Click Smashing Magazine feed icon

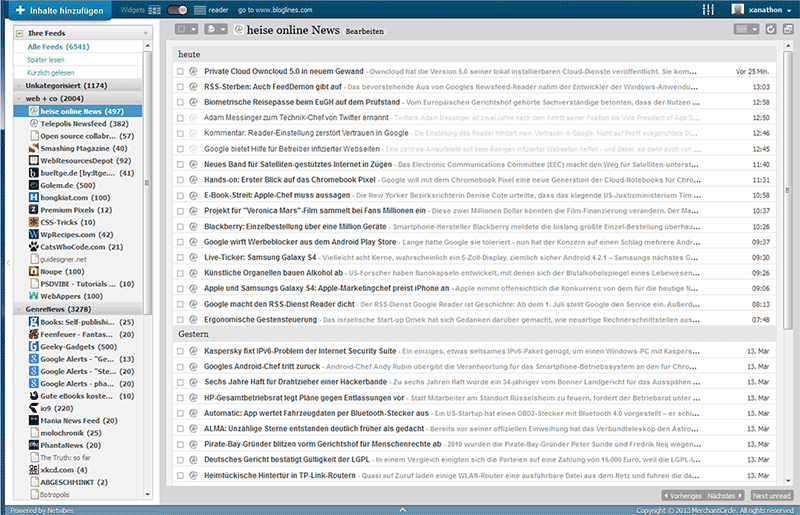click(x=34, y=148)
